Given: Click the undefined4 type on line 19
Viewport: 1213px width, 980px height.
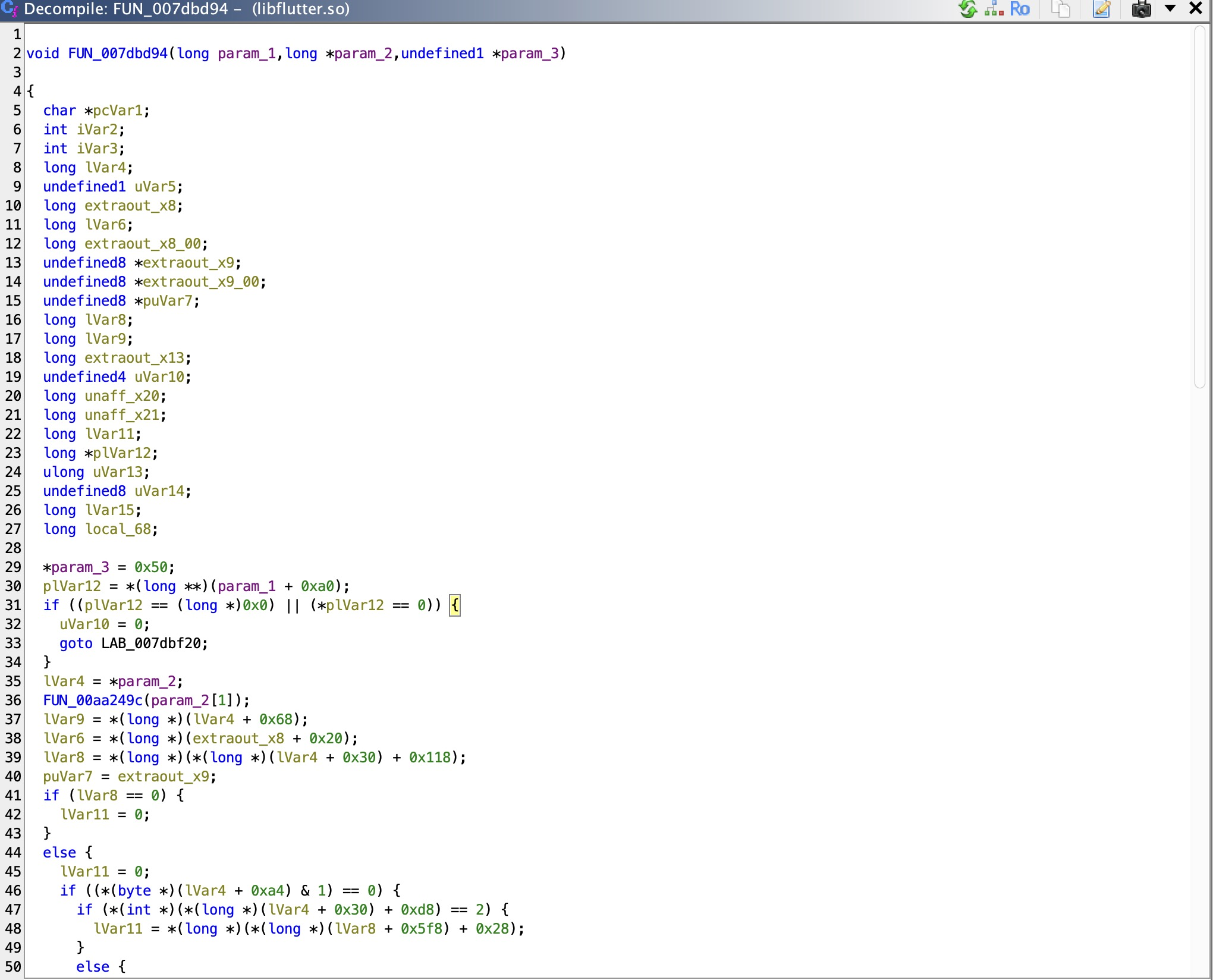Looking at the screenshot, I should click(84, 377).
